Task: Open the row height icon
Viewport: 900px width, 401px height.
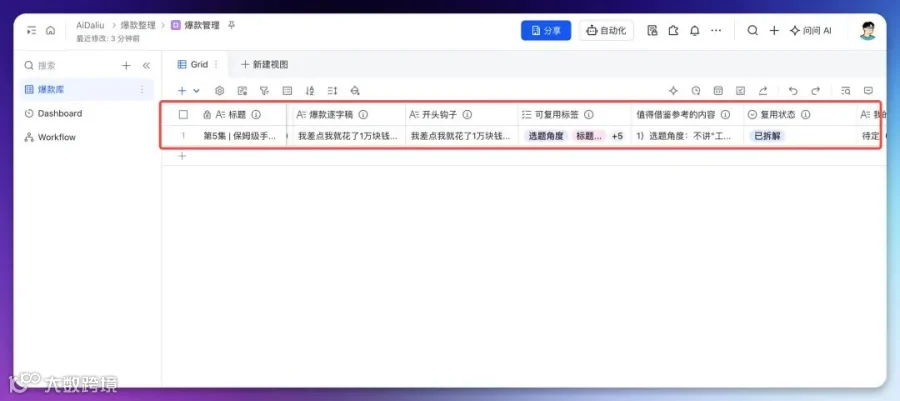Action: (332, 91)
